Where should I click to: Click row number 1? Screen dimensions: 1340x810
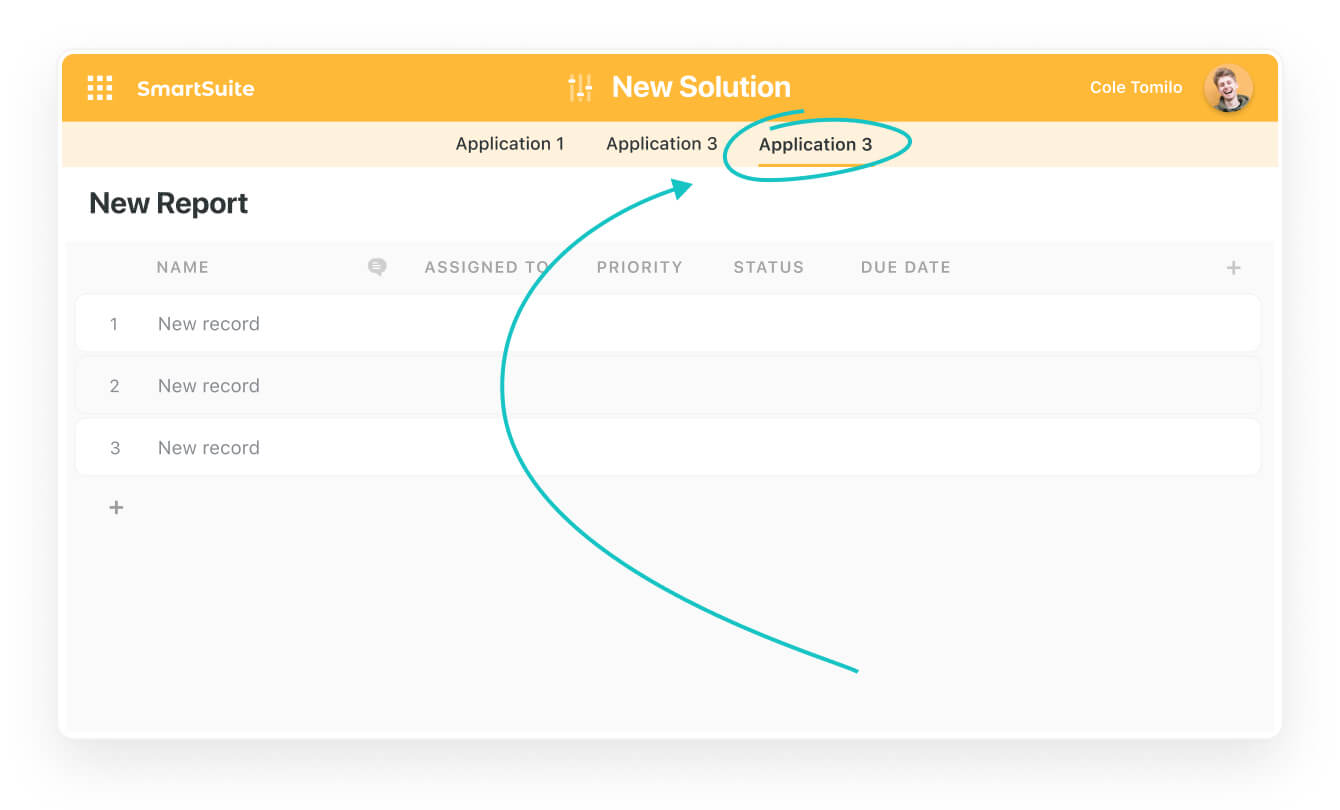[114, 324]
